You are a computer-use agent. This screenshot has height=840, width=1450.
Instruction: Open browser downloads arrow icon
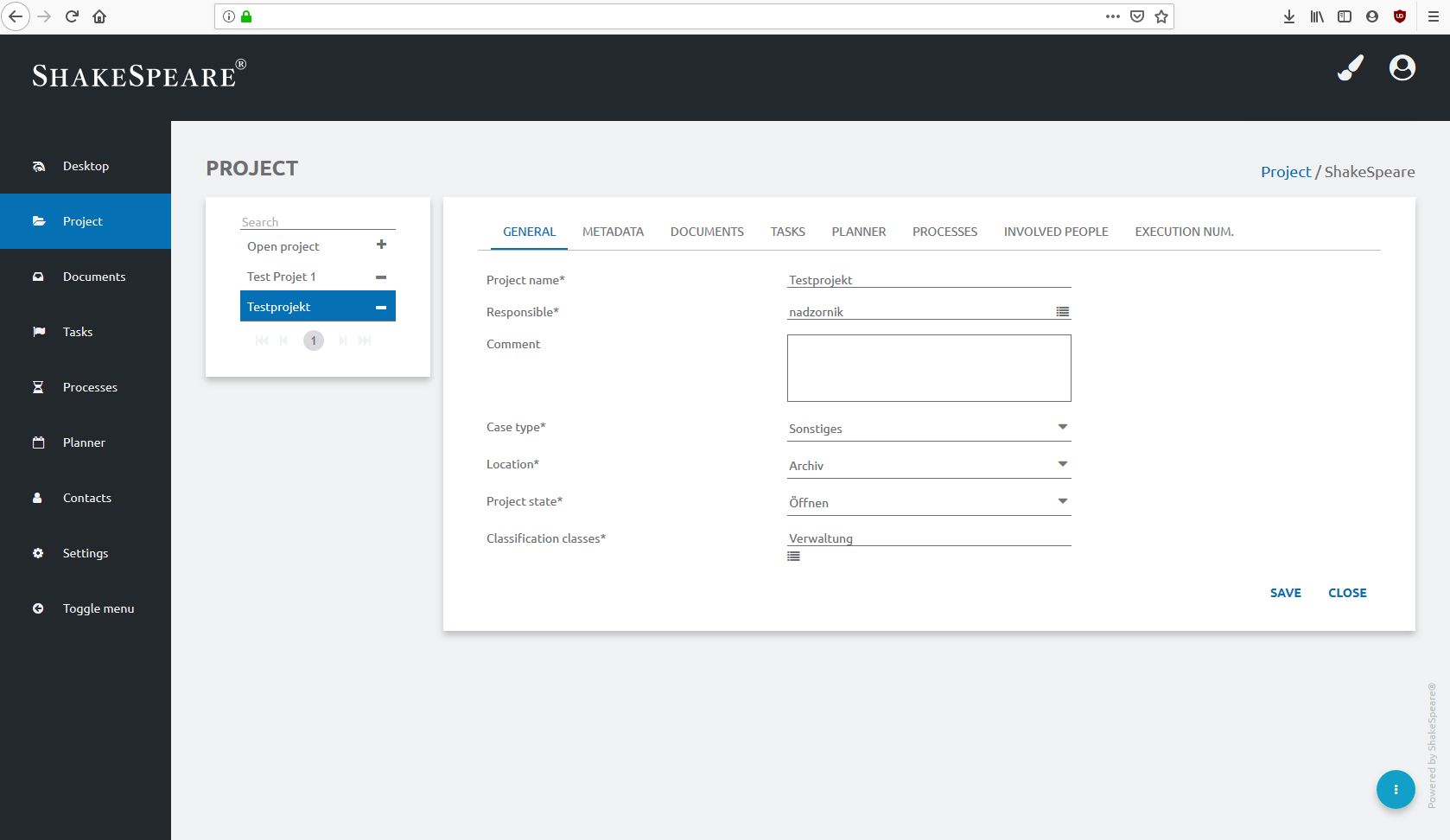coord(1289,16)
